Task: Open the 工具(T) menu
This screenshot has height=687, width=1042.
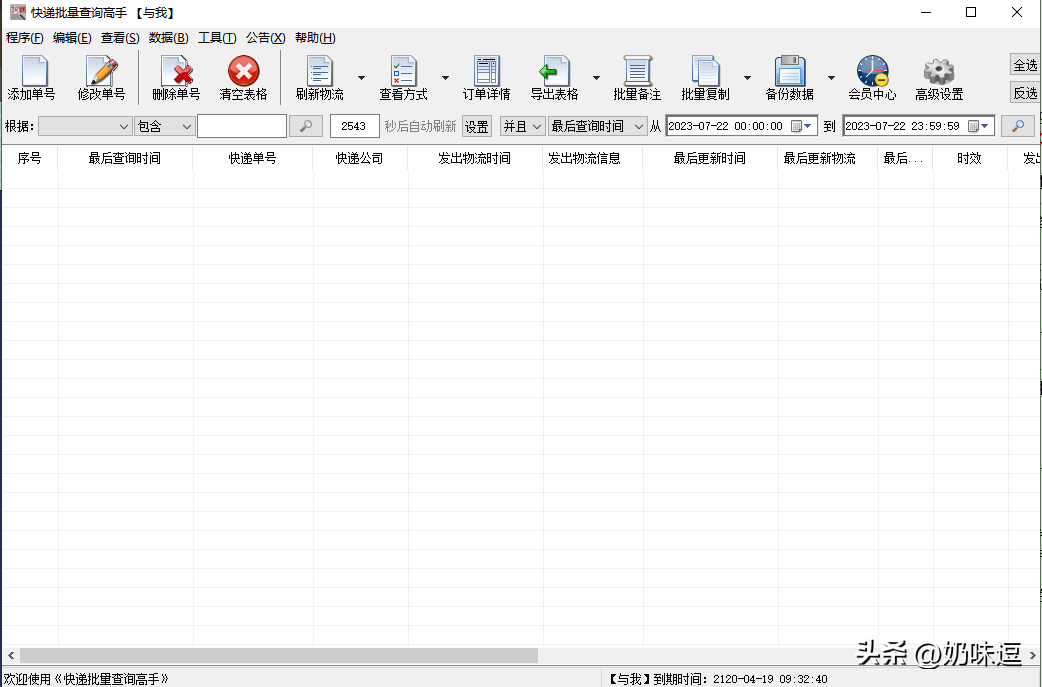Action: 217,38
